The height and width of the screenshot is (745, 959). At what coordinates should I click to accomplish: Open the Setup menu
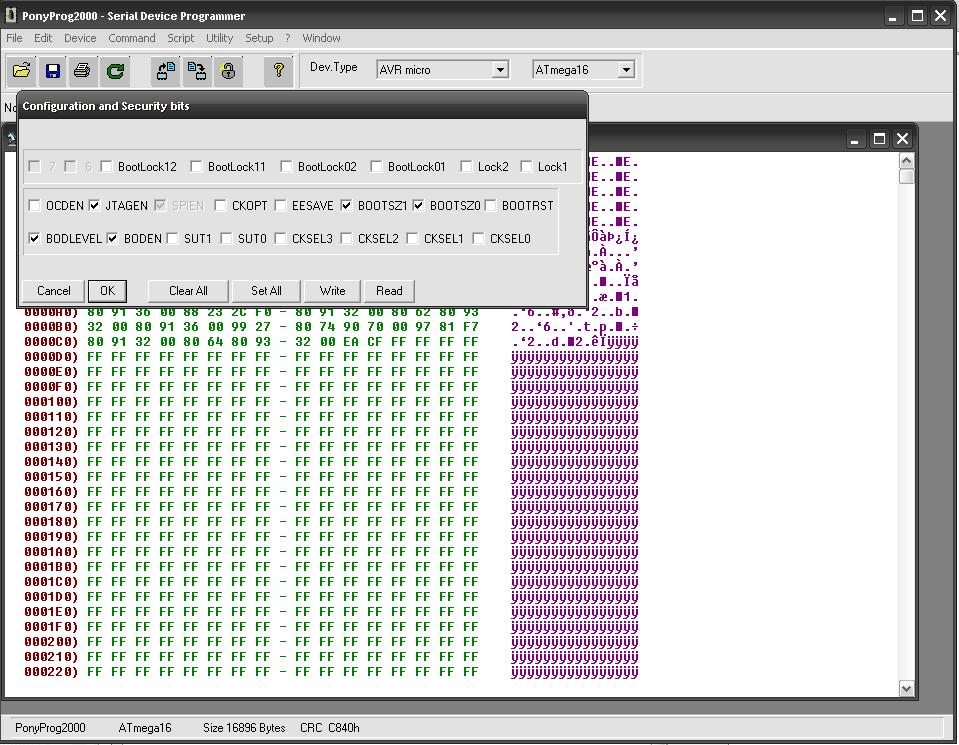click(259, 38)
